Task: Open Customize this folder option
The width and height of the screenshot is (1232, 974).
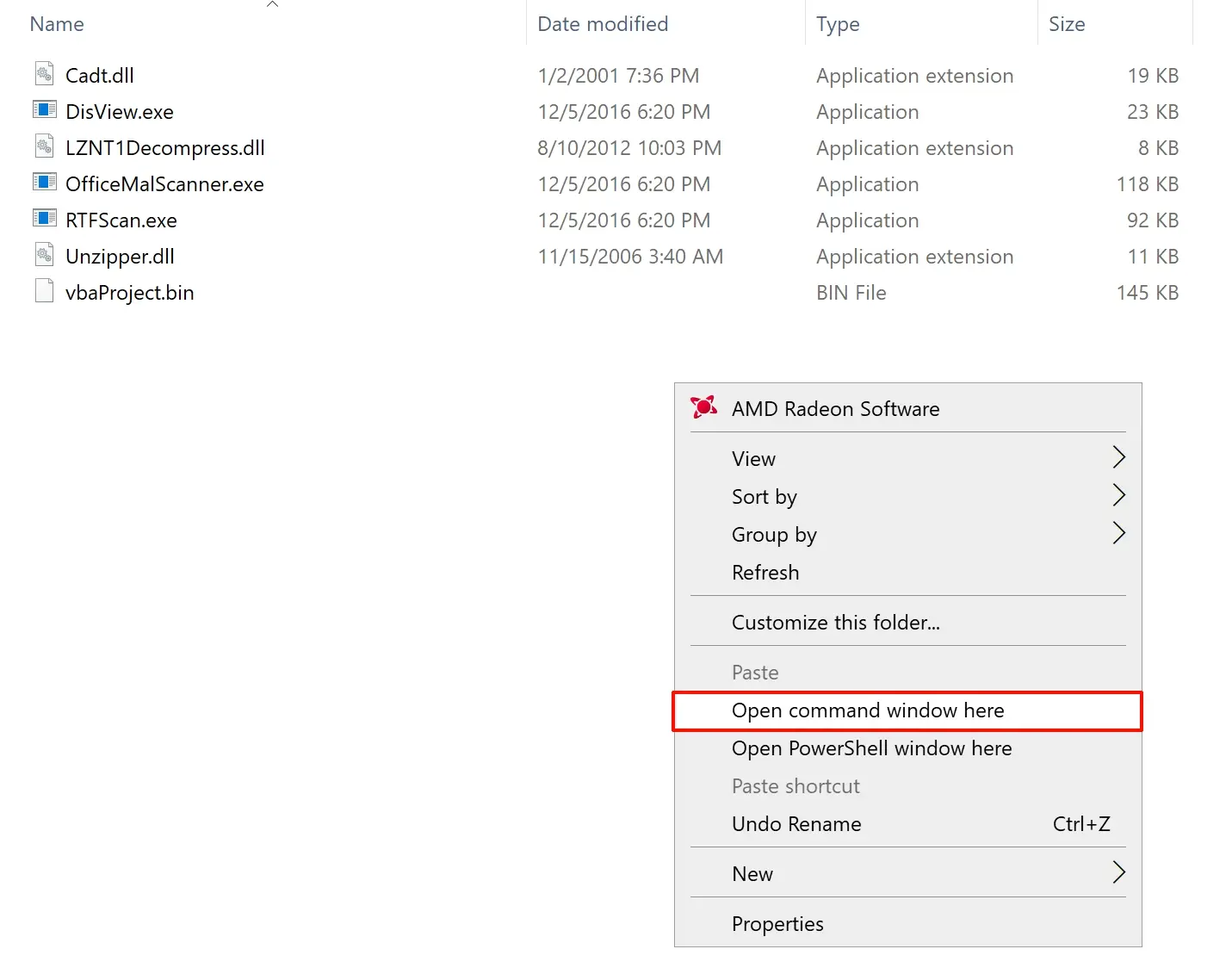Action: [835, 623]
